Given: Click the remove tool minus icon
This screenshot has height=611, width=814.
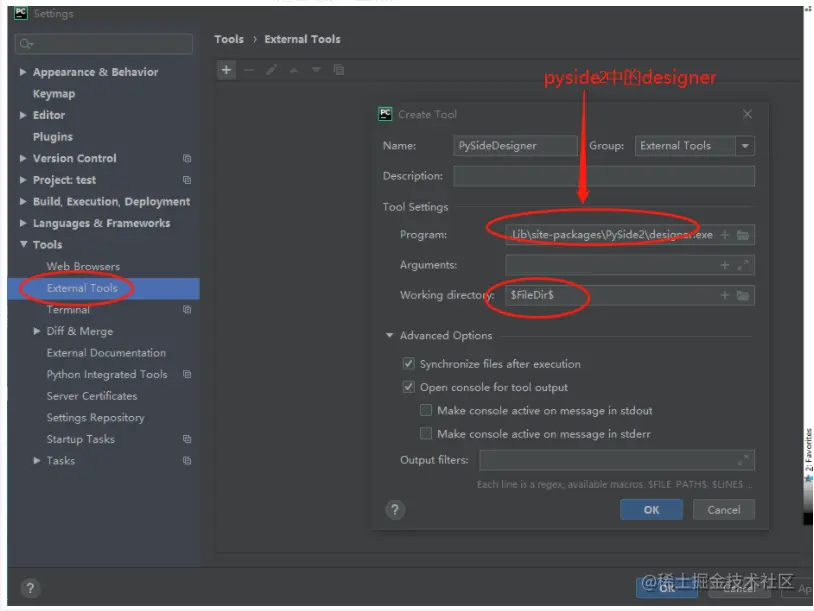Looking at the screenshot, I should click(x=249, y=70).
